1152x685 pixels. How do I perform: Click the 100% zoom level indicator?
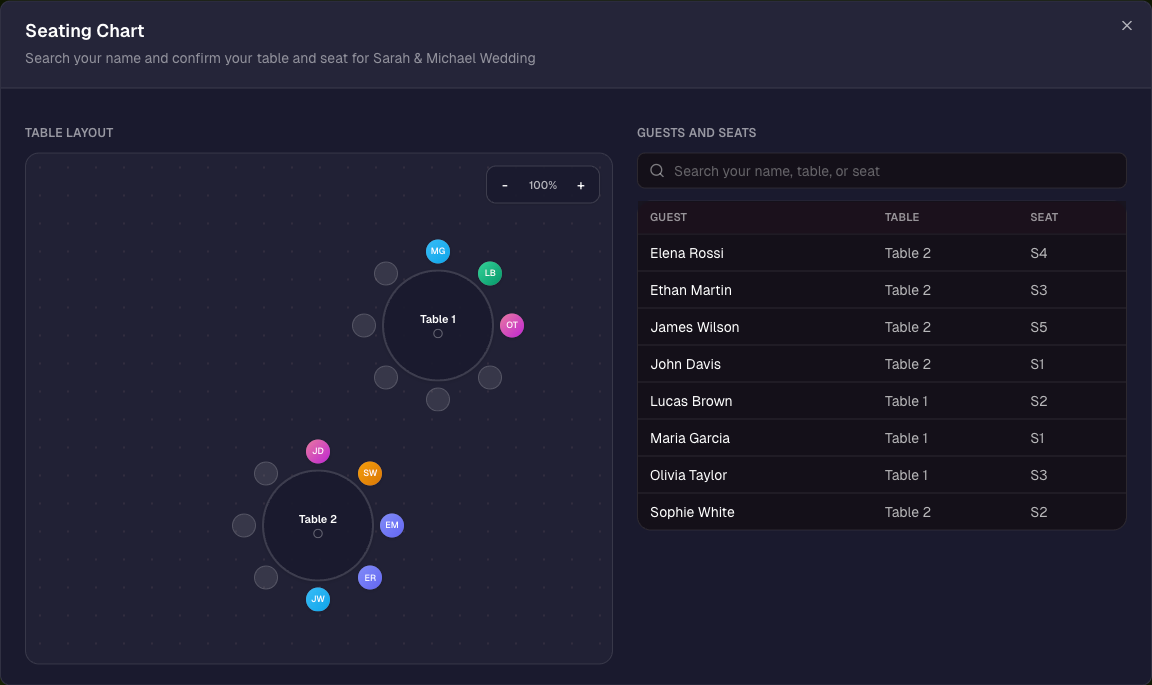(x=543, y=185)
